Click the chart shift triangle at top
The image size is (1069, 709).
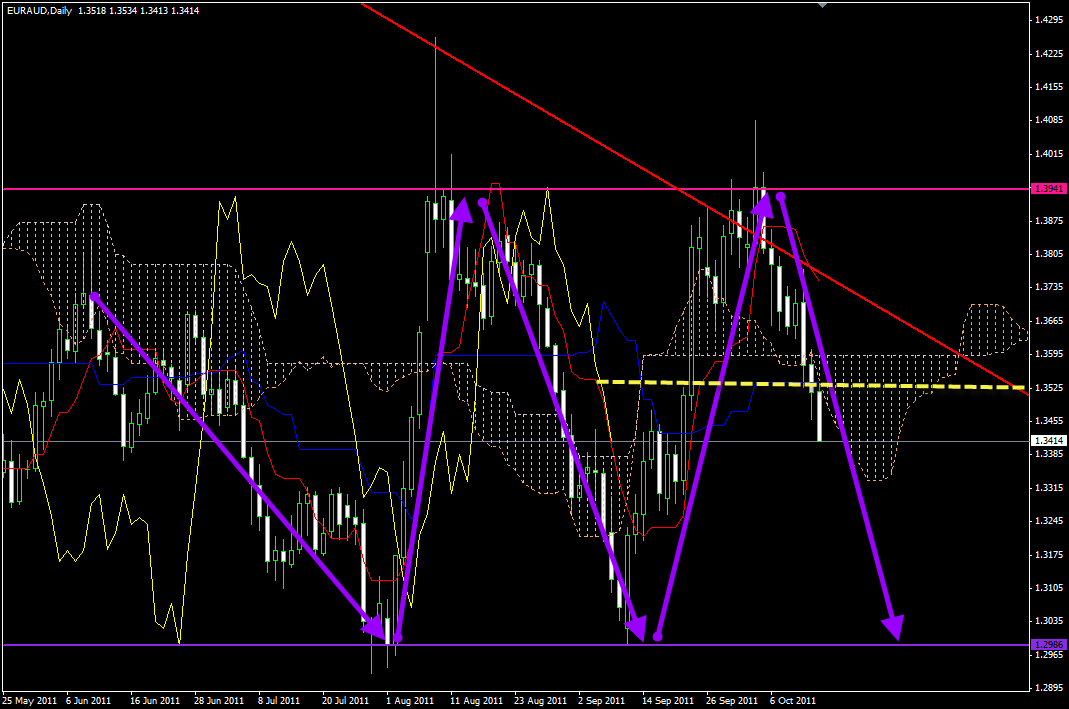click(822, 5)
